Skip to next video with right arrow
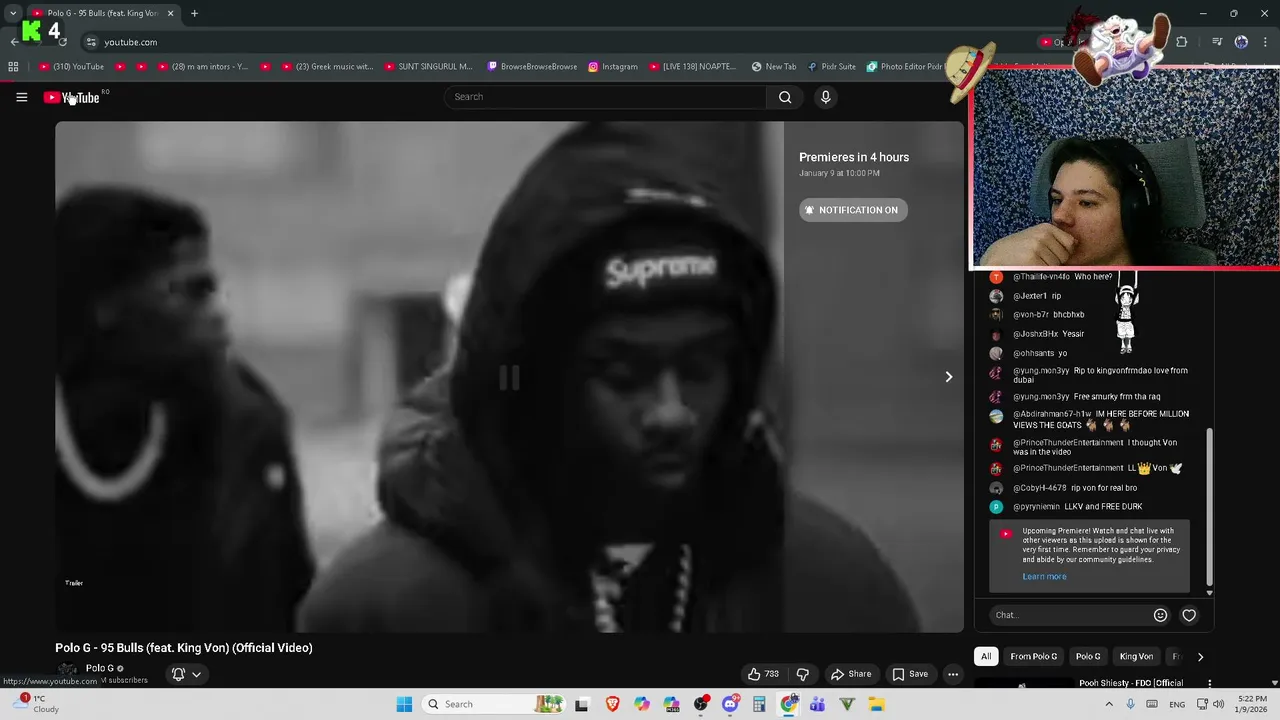 coord(948,377)
